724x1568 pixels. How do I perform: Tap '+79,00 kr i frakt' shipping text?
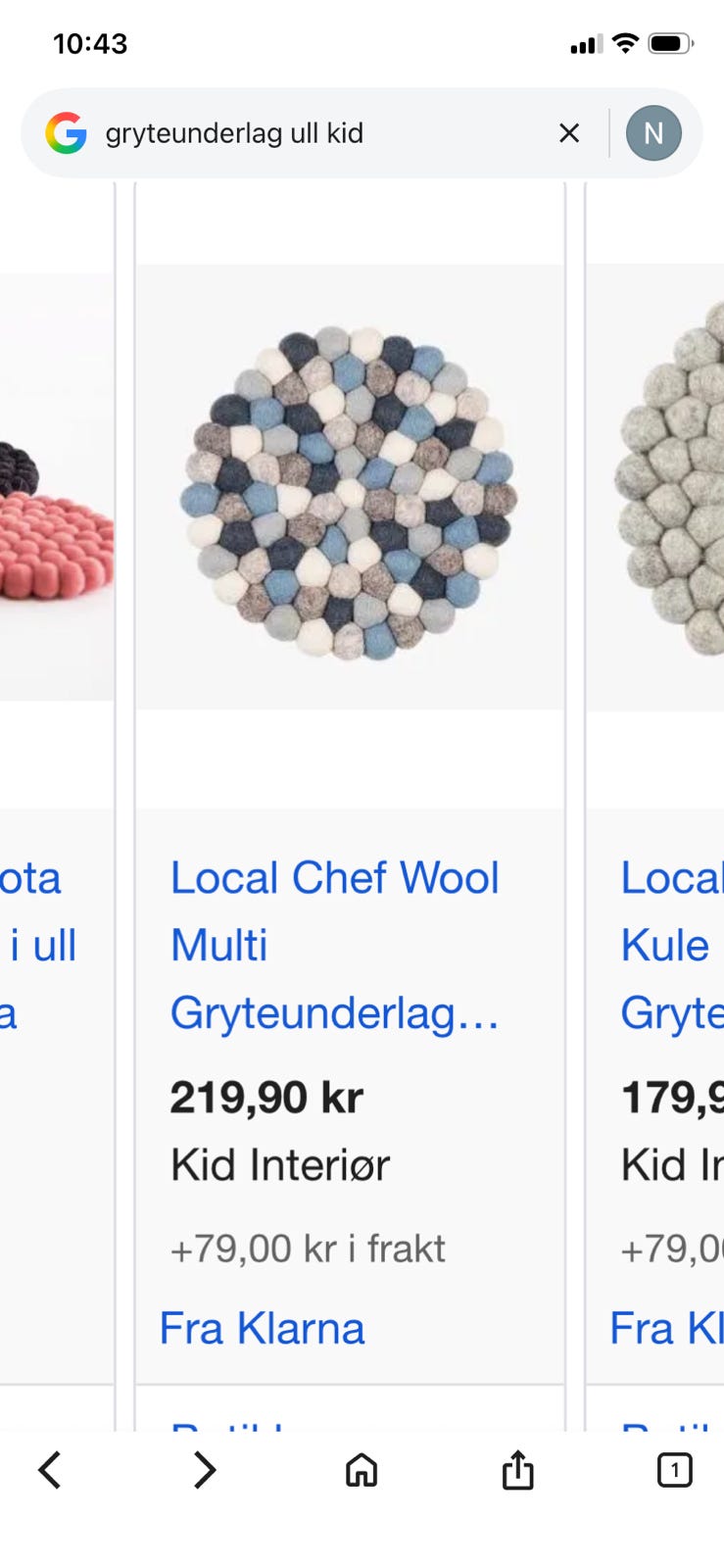tap(308, 1249)
